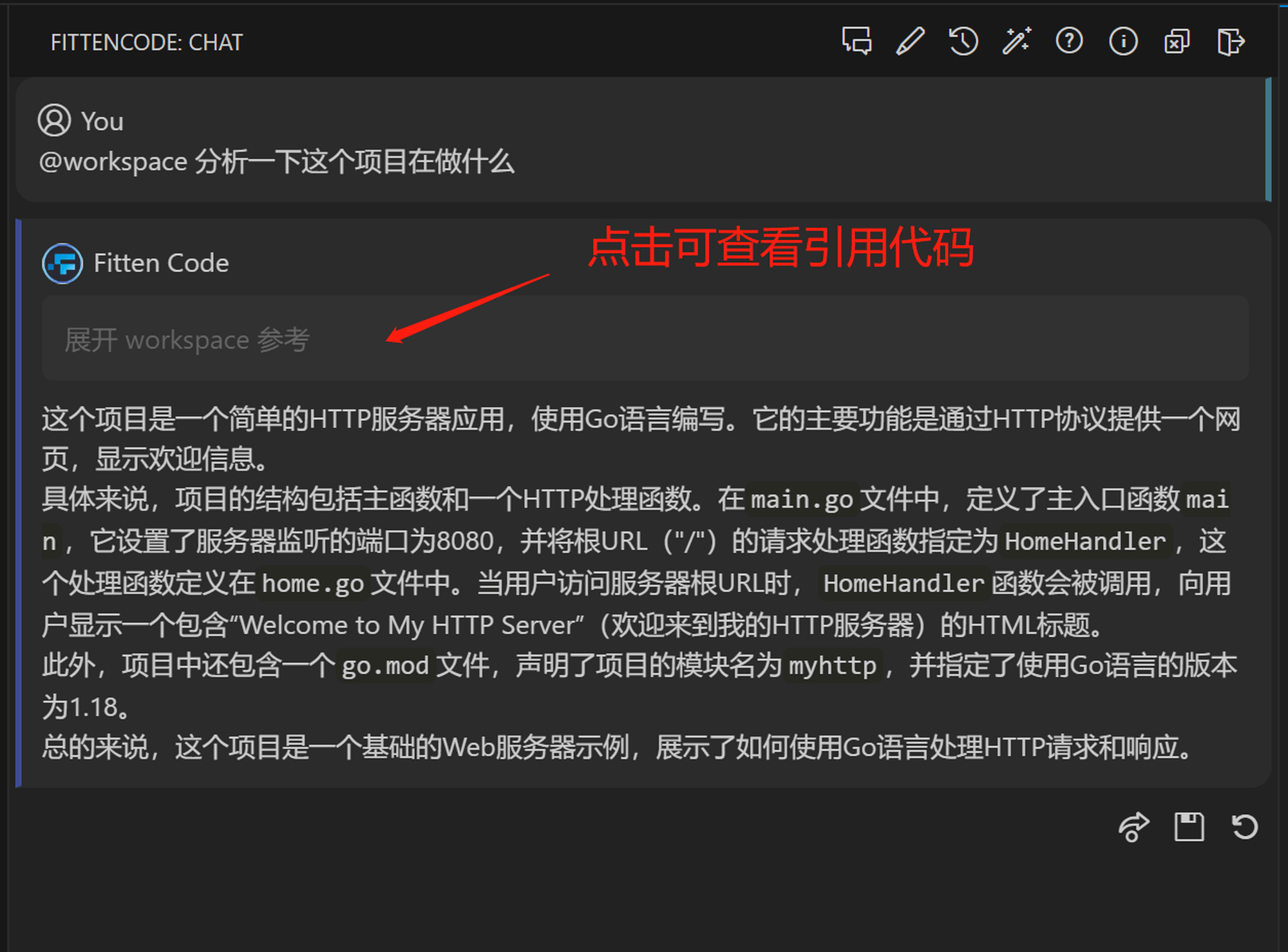Open help question mark icon
This screenshot has height=952, width=1288.
tap(1069, 42)
